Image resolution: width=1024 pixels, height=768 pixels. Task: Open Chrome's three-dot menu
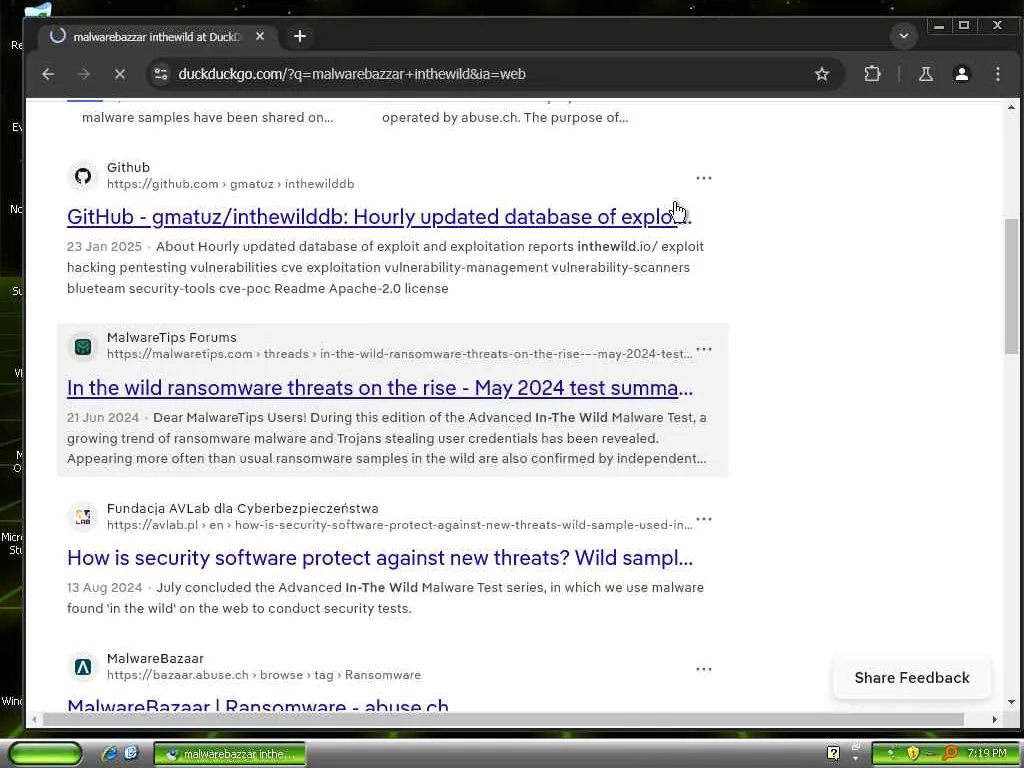[997, 74]
